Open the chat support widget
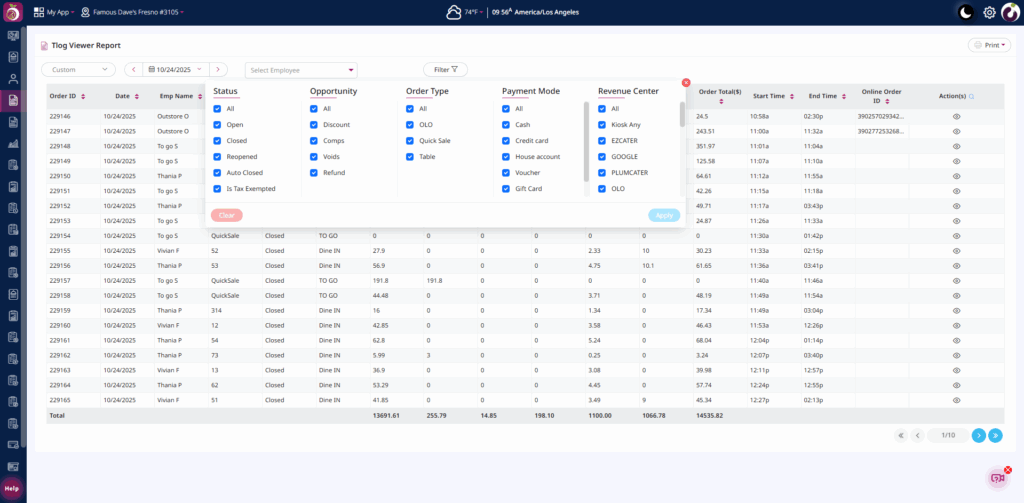The image size is (1024, 503). click(x=997, y=478)
